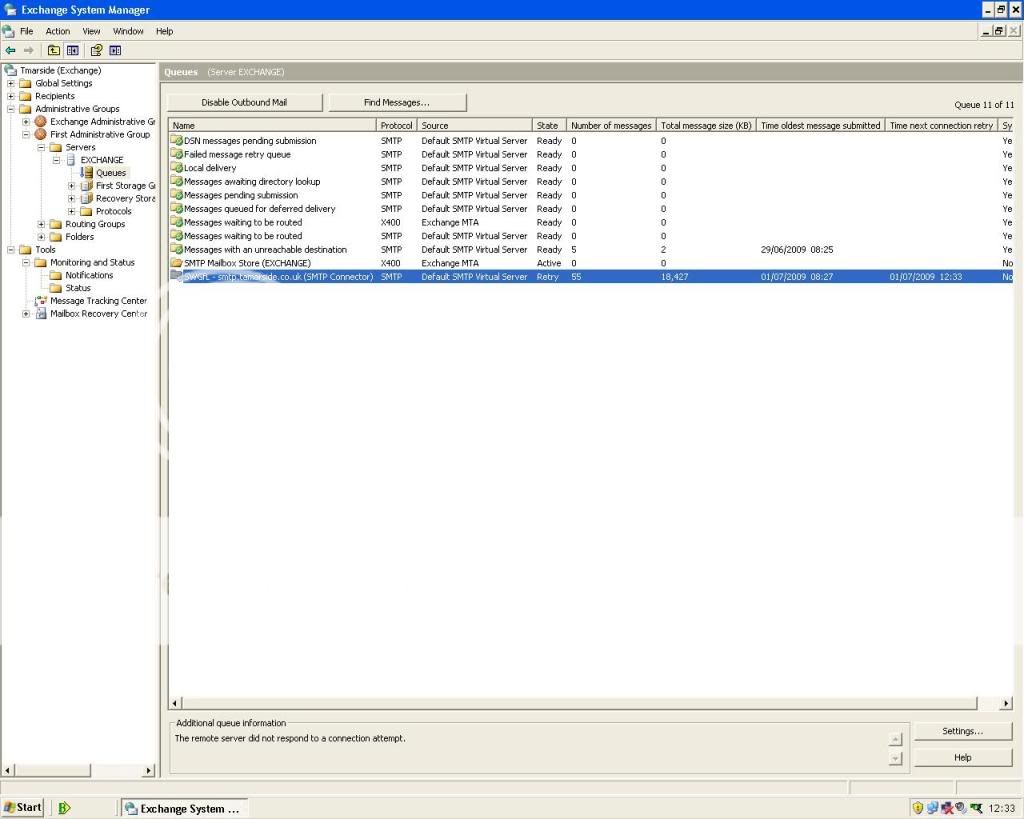Click the Find Messages... button
The height and width of the screenshot is (819, 1024).
(x=397, y=102)
